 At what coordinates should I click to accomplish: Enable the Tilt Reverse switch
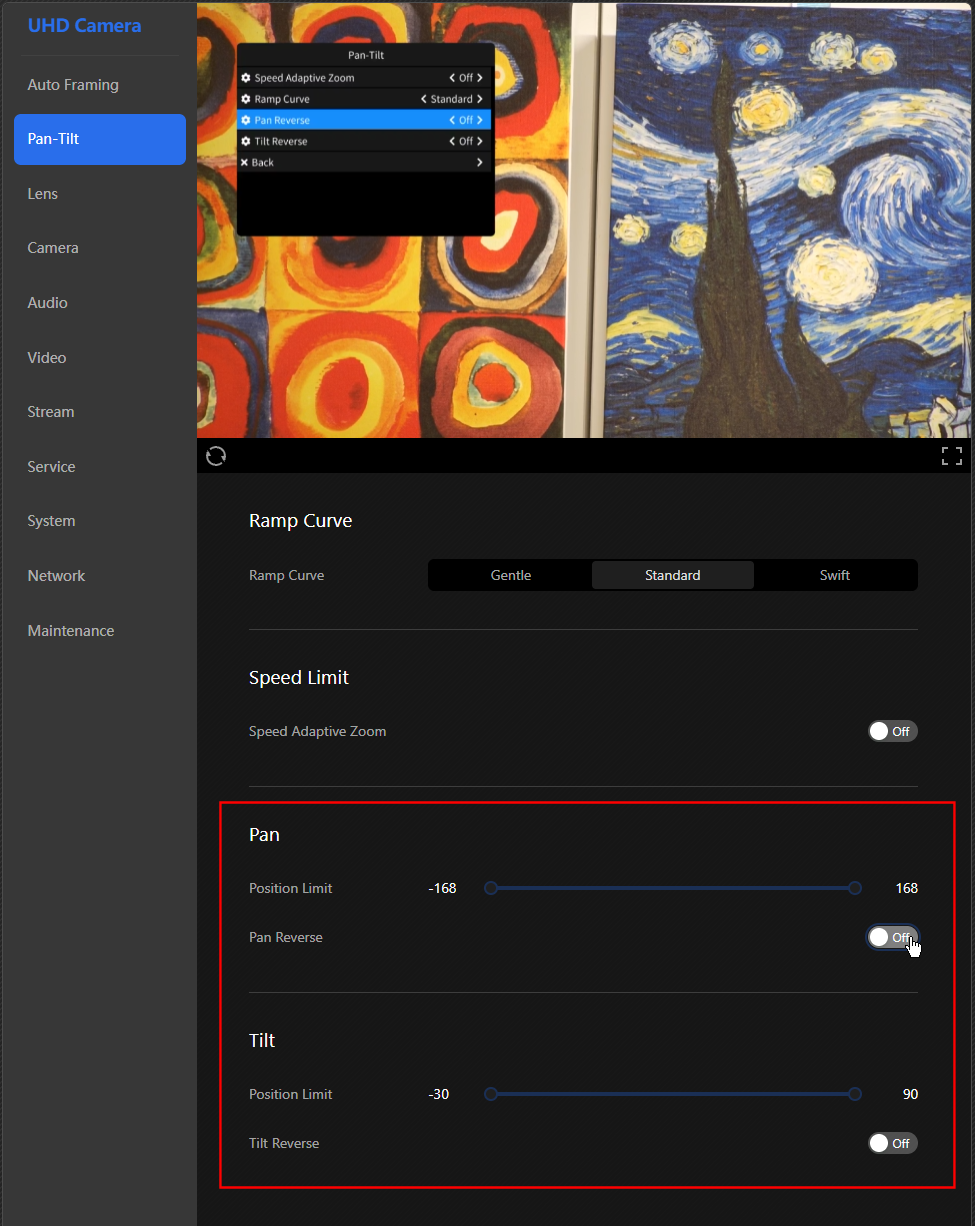(893, 1143)
